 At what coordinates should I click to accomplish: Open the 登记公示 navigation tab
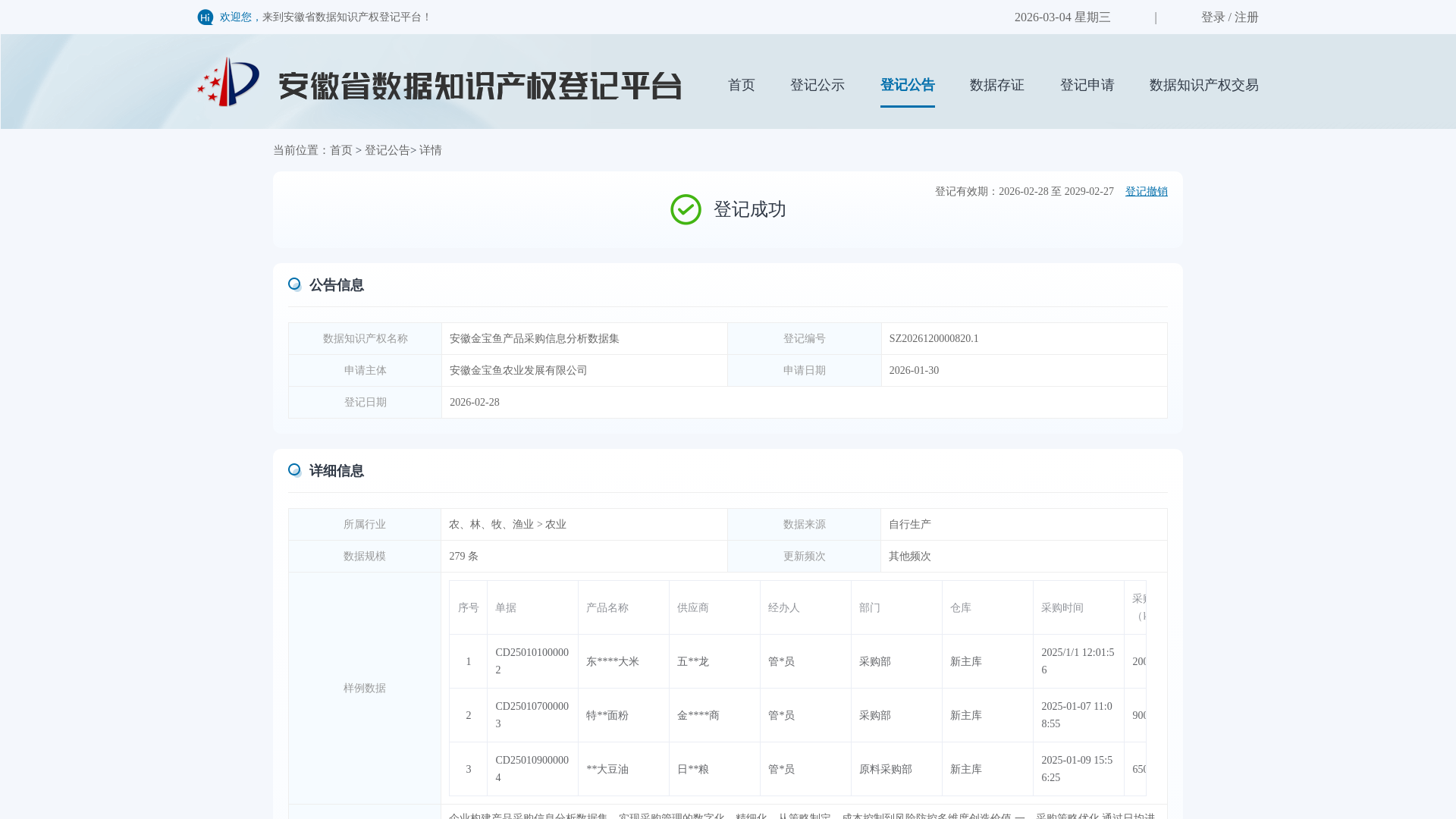click(817, 85)
